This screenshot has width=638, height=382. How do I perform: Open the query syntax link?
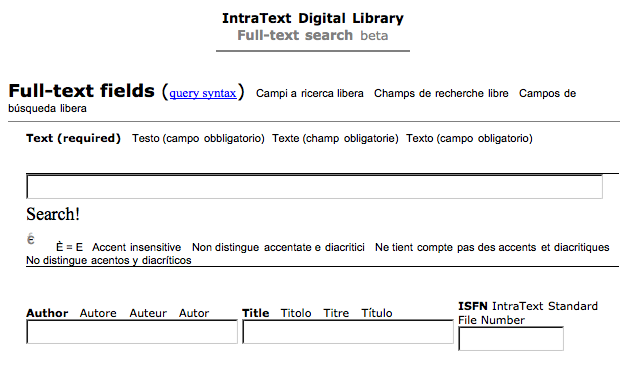pyautogui.click(x=203, y=93)
